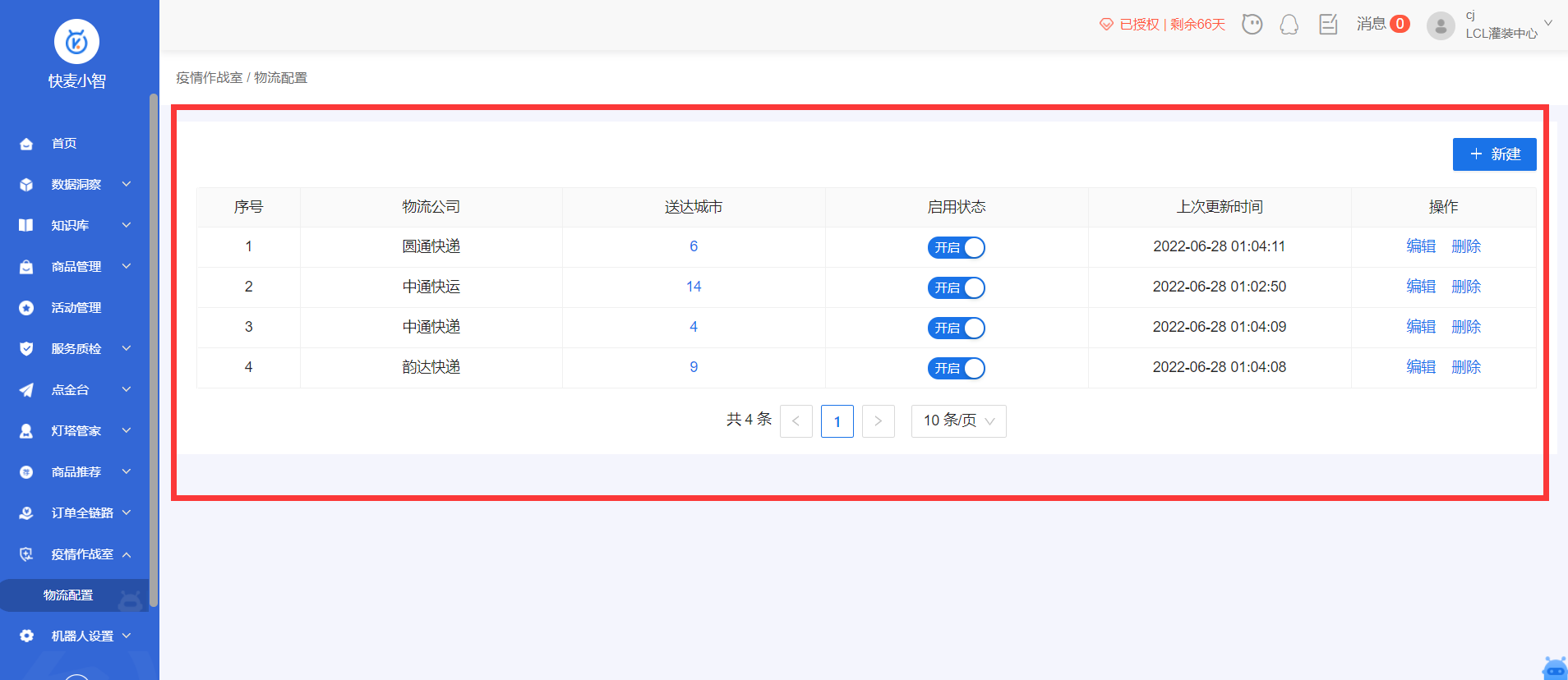Open 商品推荐 menu label
The image size is (1568, 680).
[76, 472]
